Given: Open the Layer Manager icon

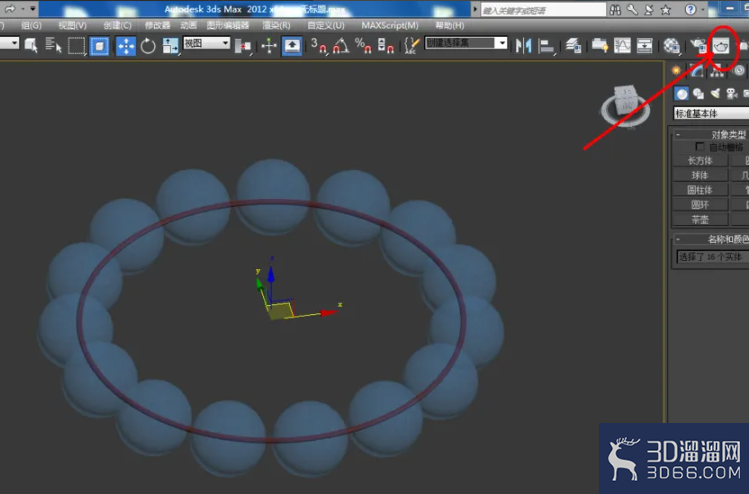Looking at the screenshot, I should click(573, 46).
